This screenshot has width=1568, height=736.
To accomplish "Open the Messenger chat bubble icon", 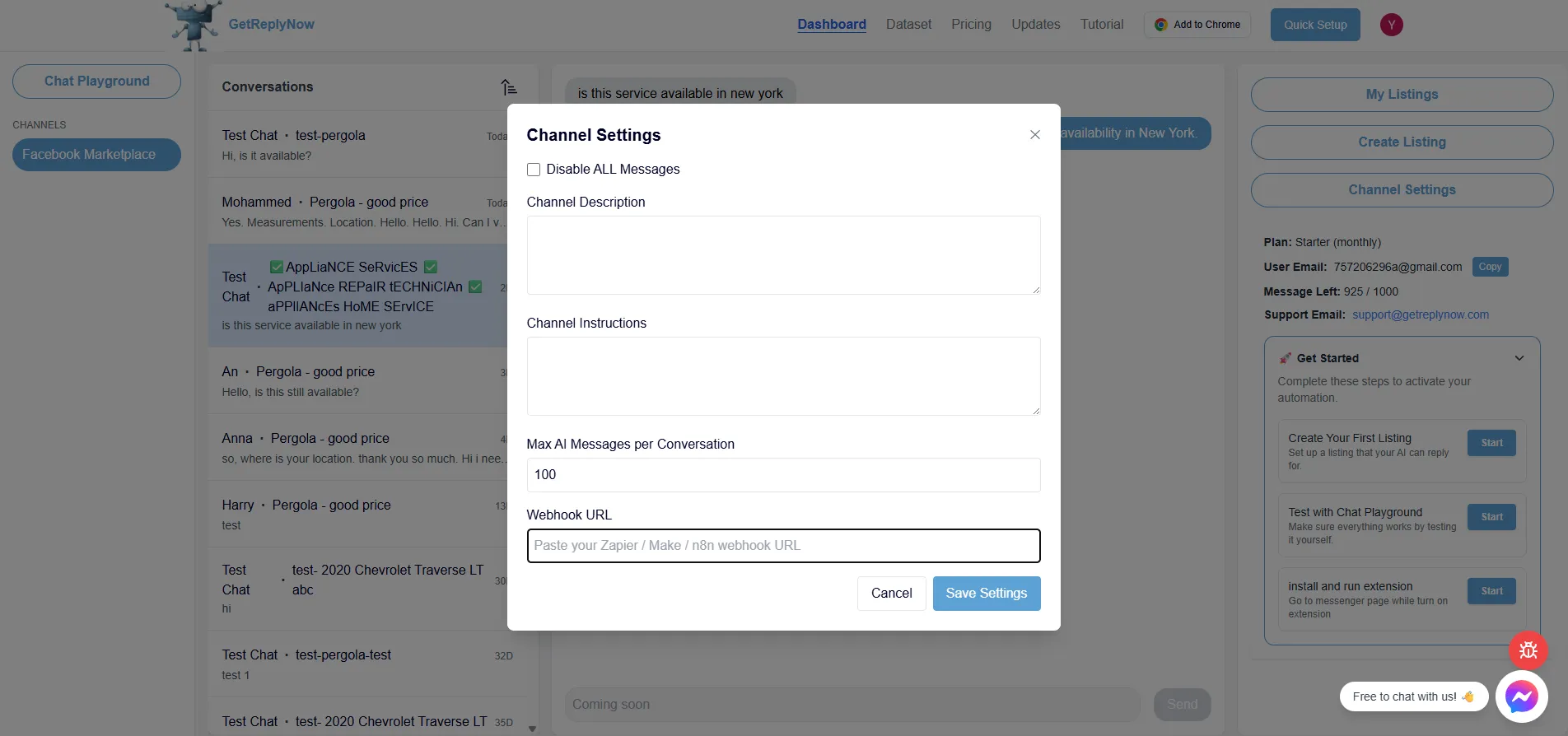I will [x=1521, y=697].
